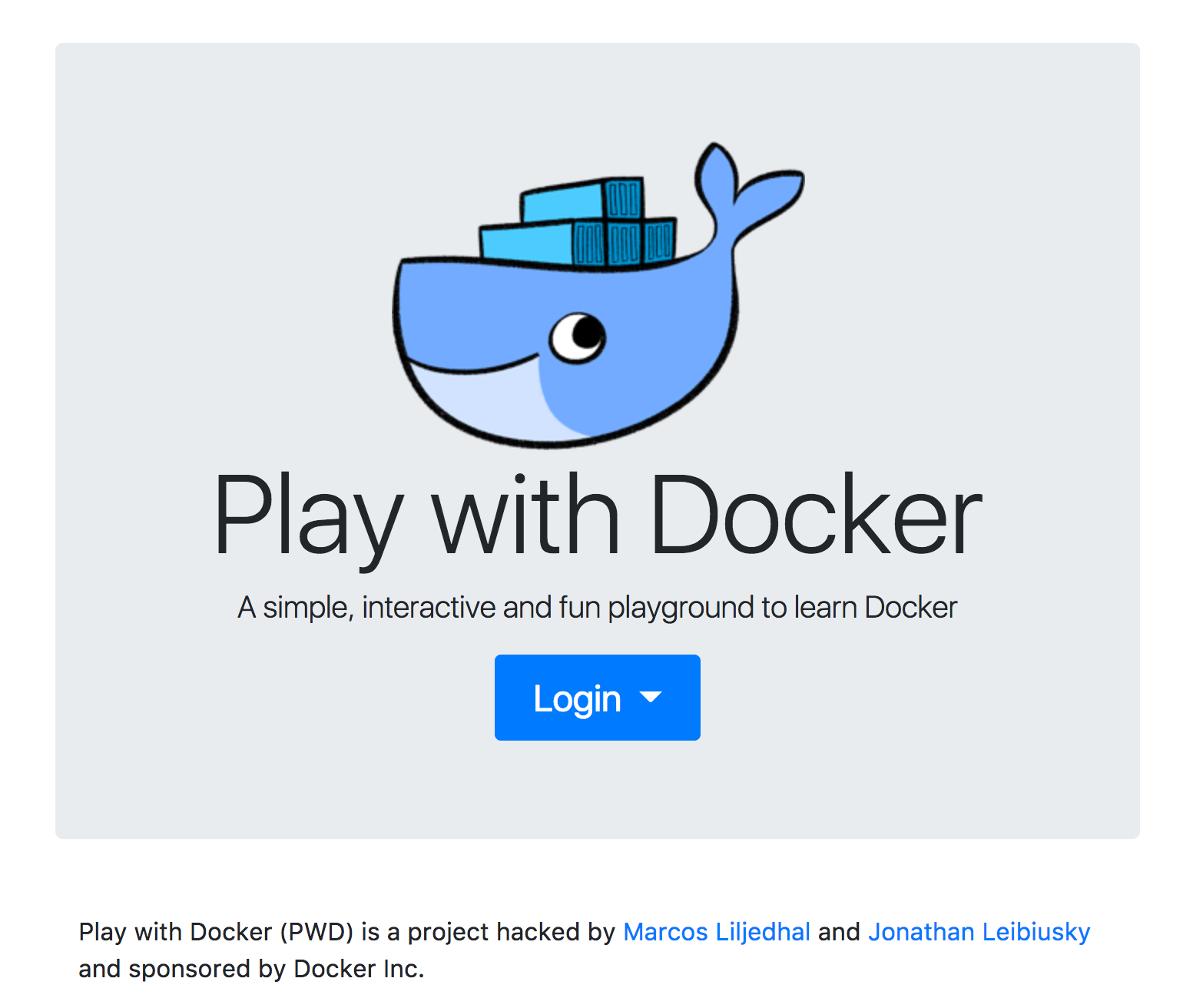The height and width of the screenshot is (1008, 1183).
Task: Click the downward triangle on the Login button
Action: pos(651,698)
